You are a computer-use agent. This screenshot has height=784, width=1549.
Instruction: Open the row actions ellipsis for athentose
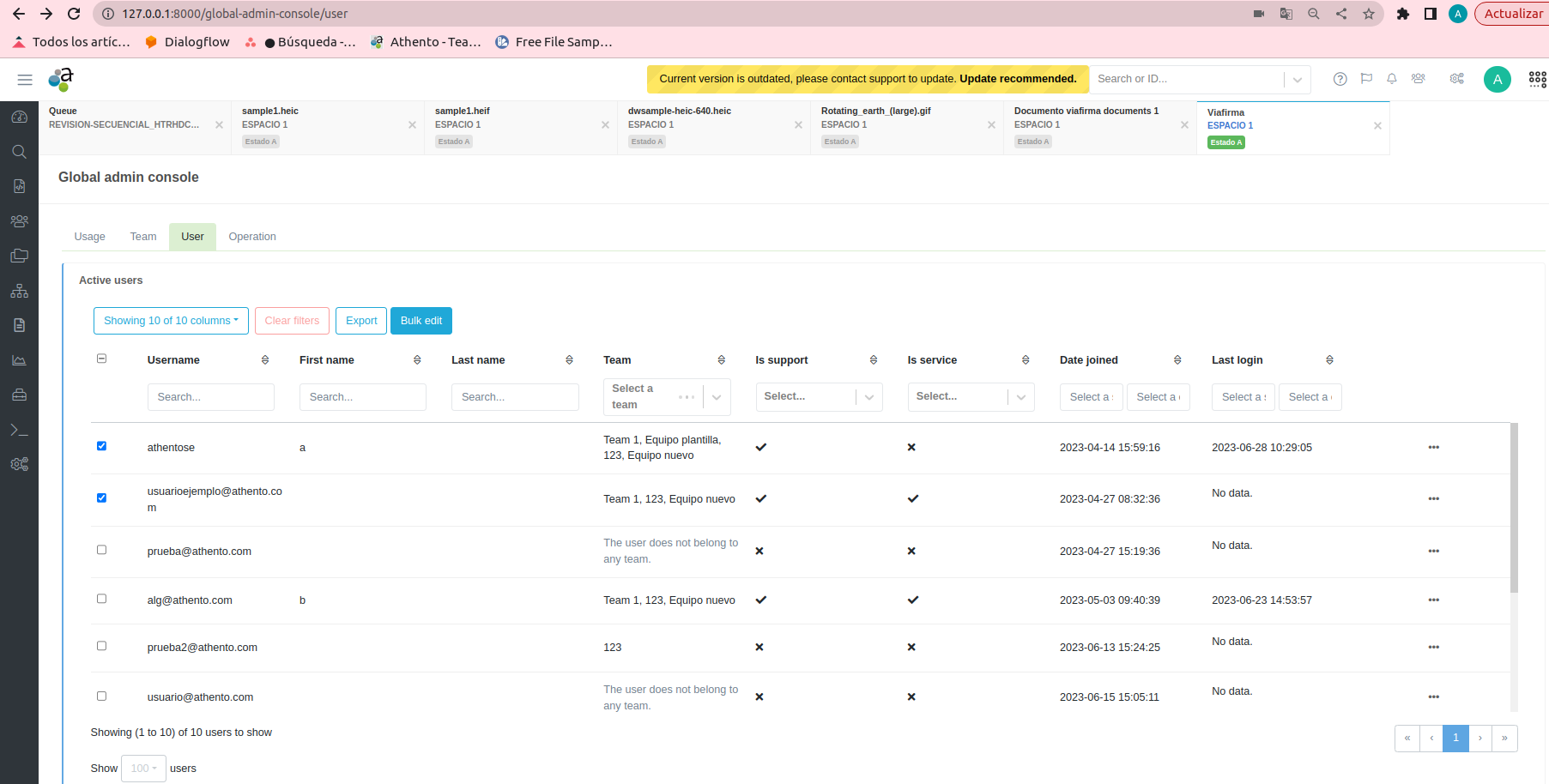pyautogui.click(x=1433, y=448)
